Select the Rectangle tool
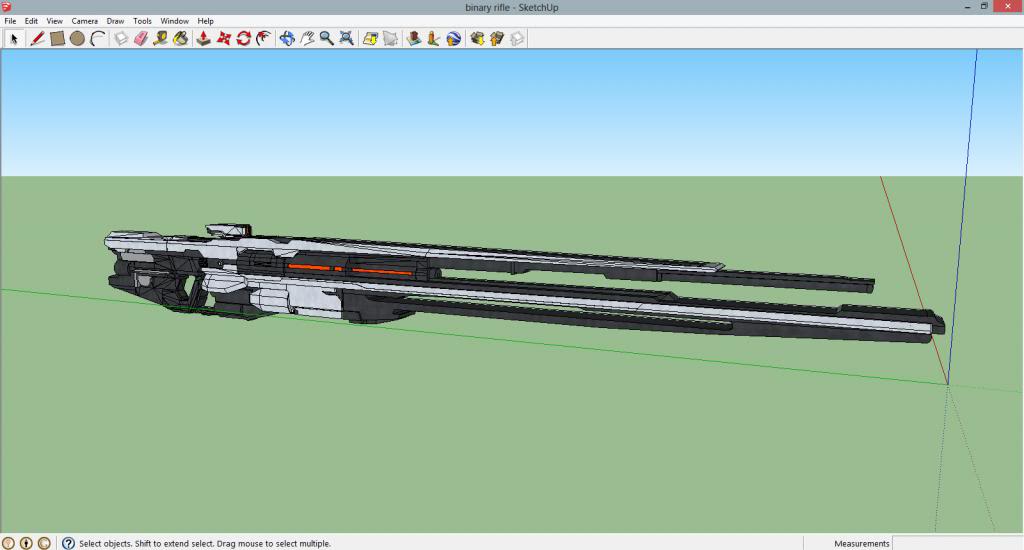The height and width of the screenshot is (550, 1024). coord(57,39)
